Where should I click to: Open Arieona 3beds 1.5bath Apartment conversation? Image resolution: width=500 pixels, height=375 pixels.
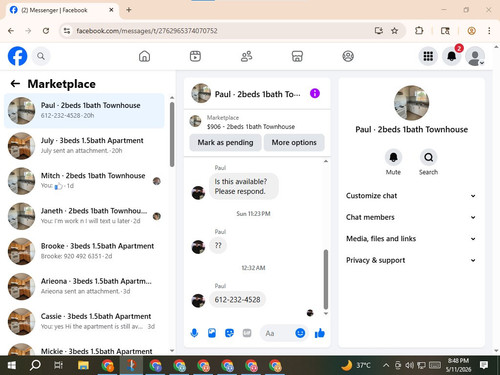(x=84, y=287)
